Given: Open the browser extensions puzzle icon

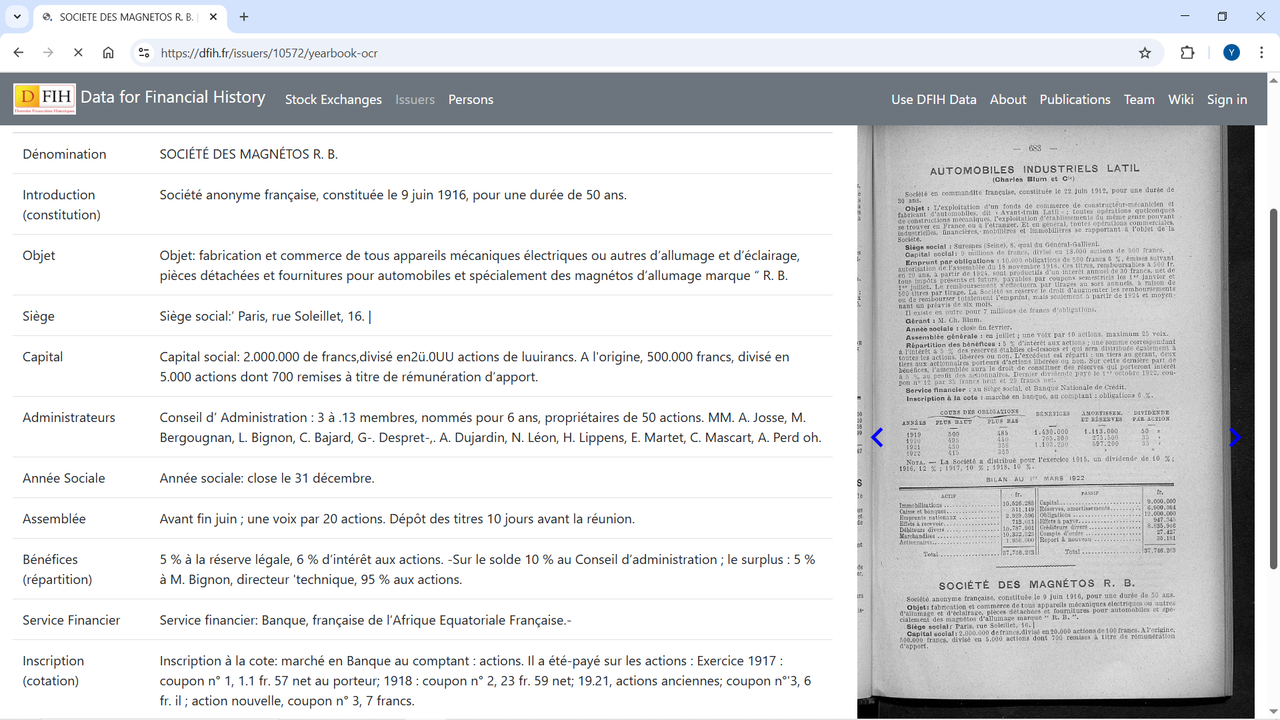Looking at the screenshot, I should 1188,53.
